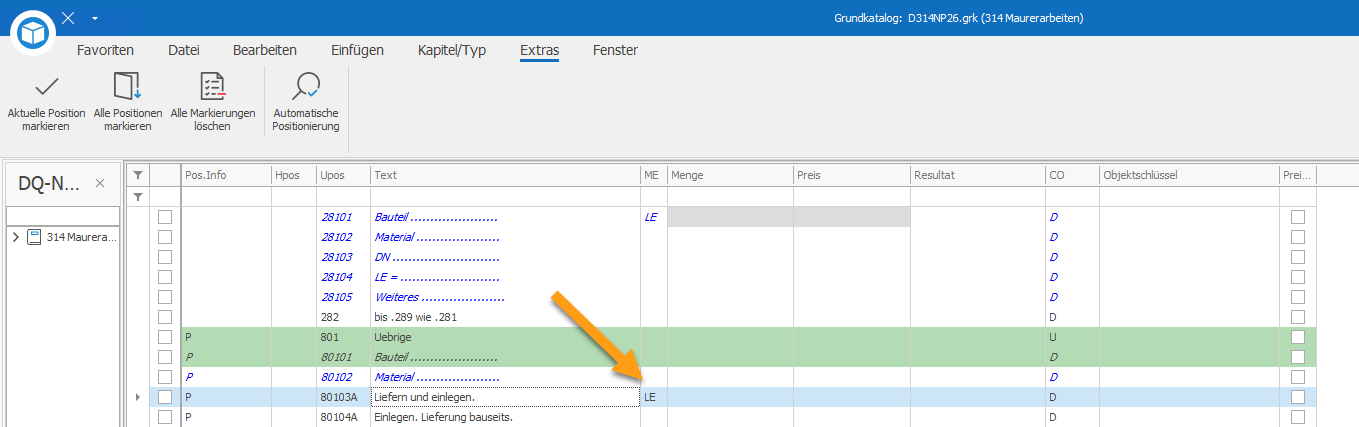Open the Fenster ribbon tab
1359x427 pixels.
click(x=615, y=50)
